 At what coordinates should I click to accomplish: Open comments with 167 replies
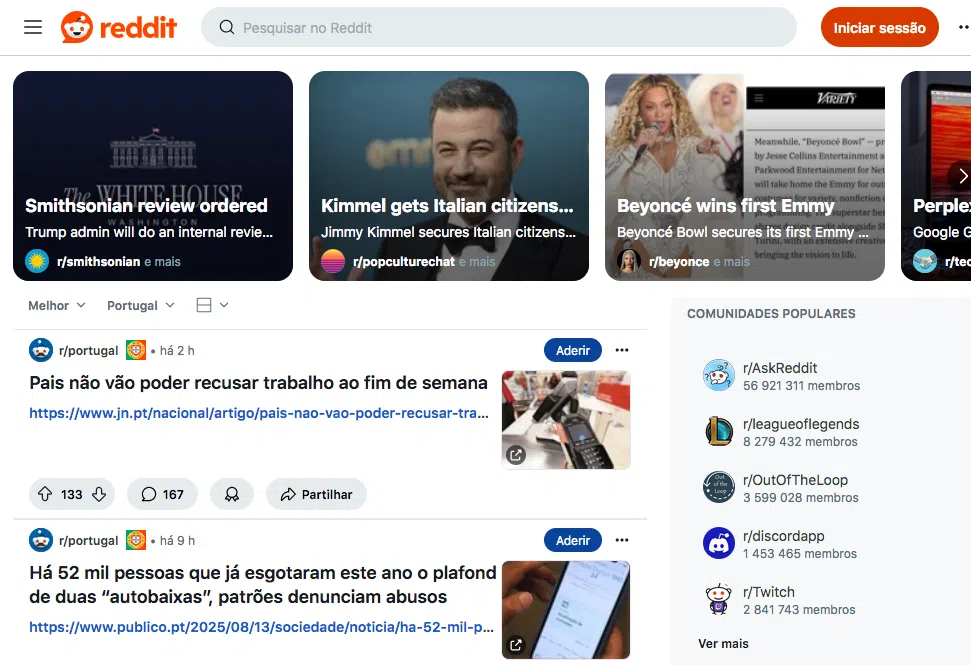tap(162, 494)
